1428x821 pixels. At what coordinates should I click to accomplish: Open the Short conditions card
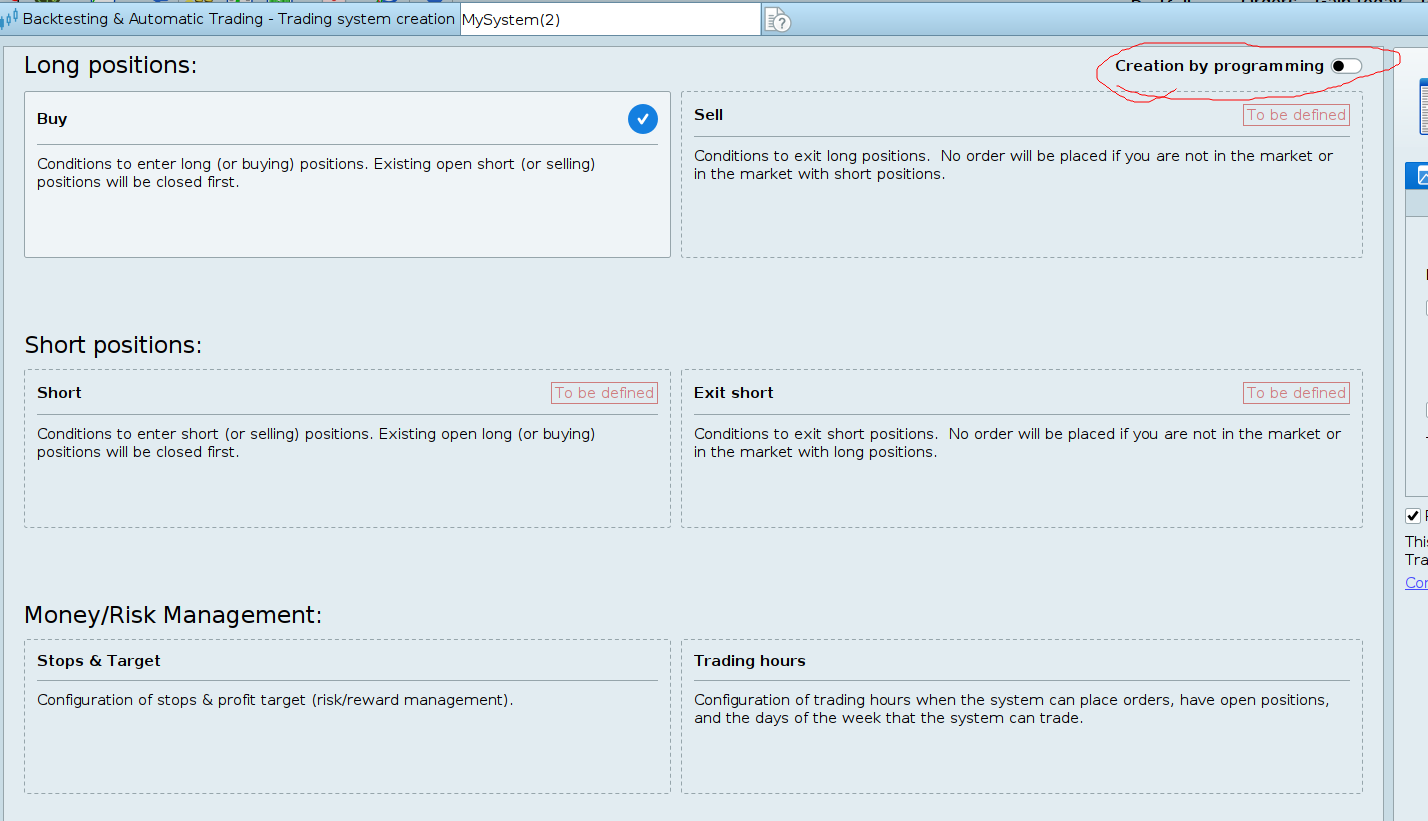[347, 448]
